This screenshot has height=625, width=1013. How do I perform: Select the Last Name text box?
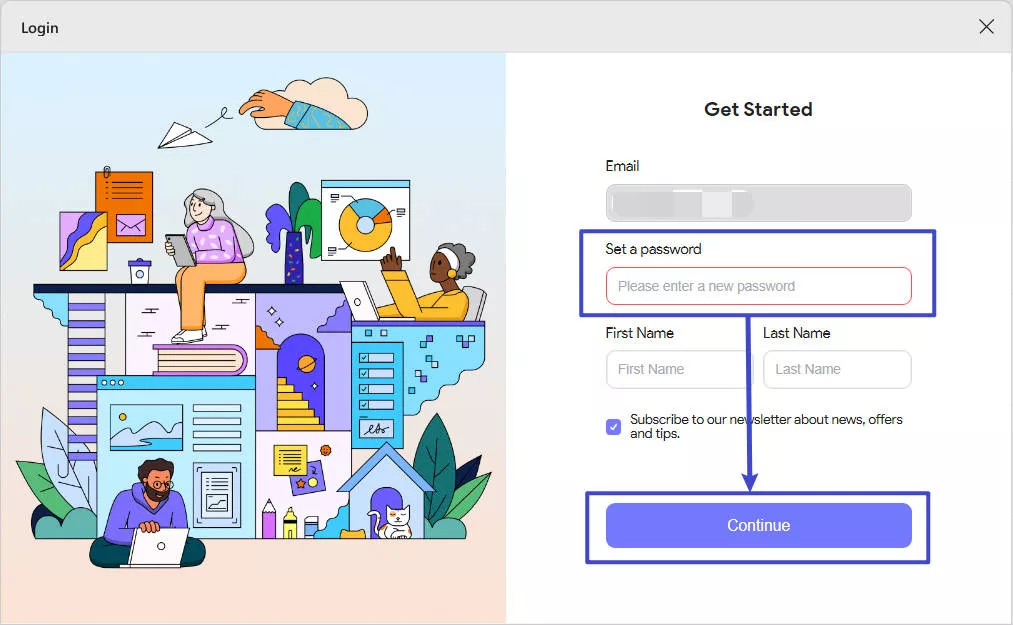(837, 369)
